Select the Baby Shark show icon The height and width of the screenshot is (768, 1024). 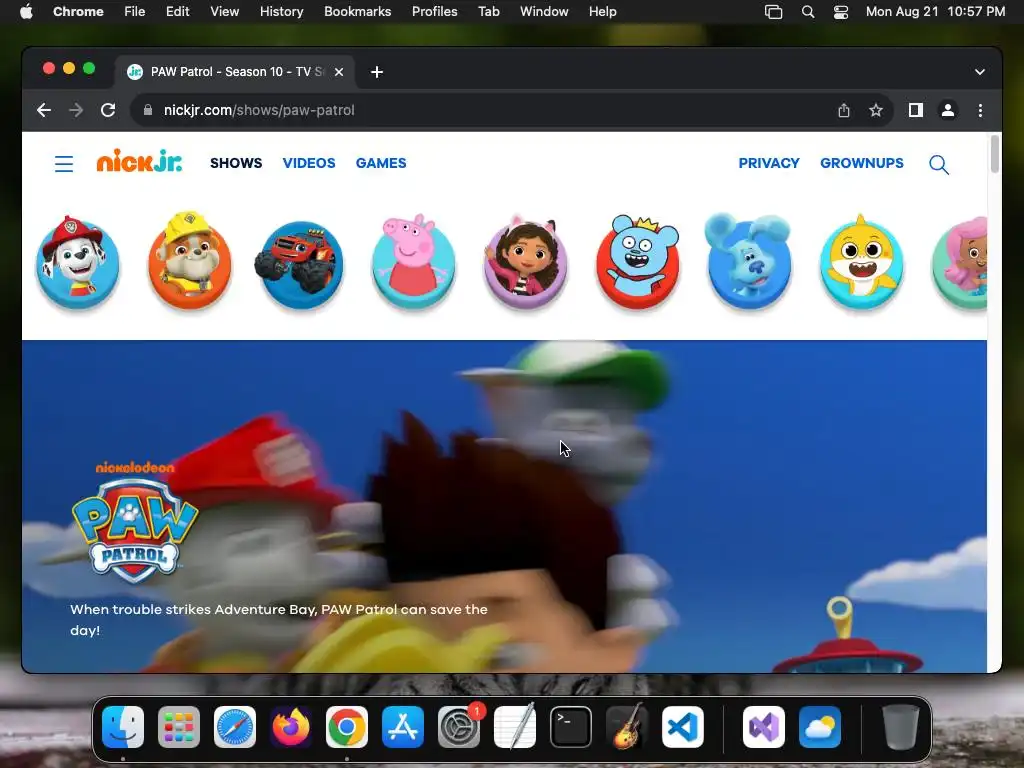coord(861,263)
